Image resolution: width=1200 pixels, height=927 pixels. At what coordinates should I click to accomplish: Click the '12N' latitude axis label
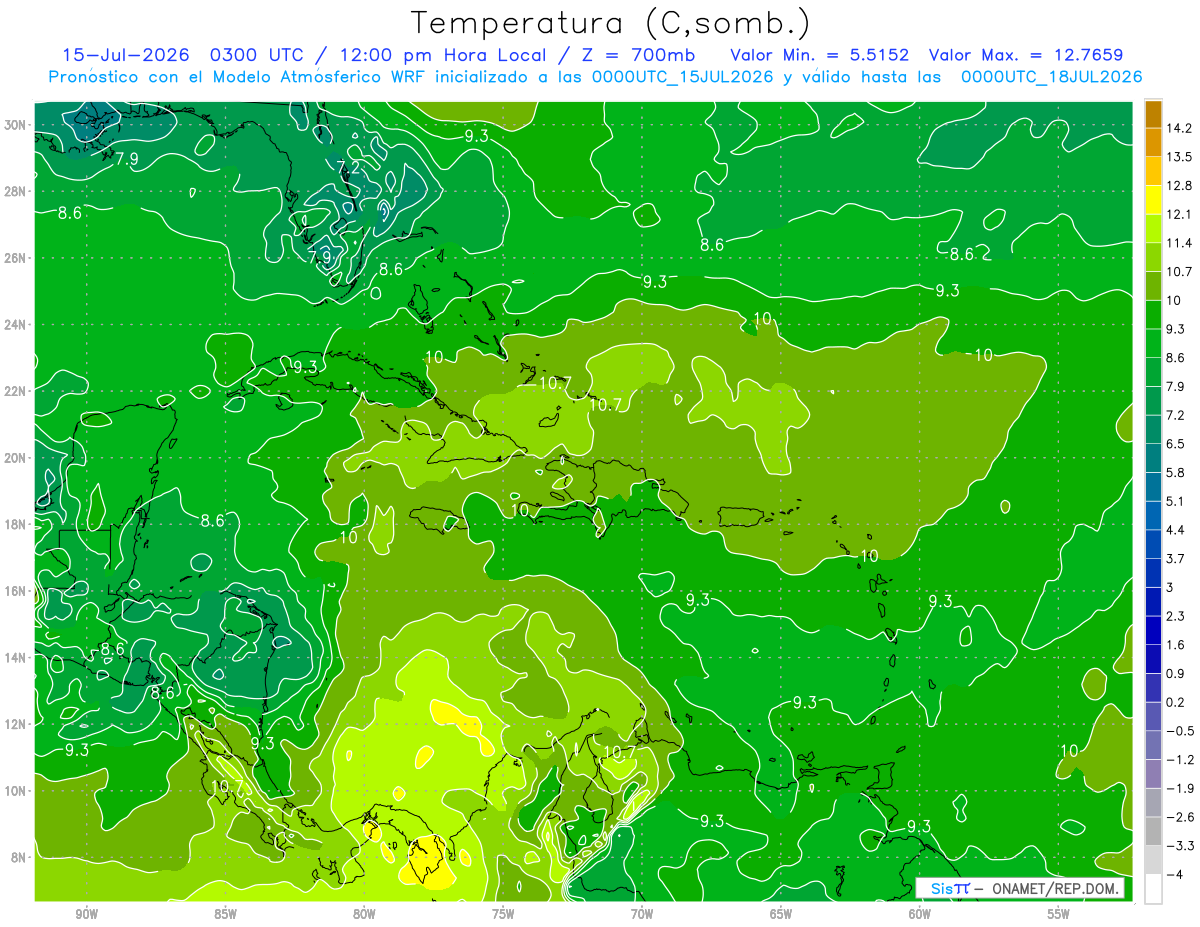point(14,724)
